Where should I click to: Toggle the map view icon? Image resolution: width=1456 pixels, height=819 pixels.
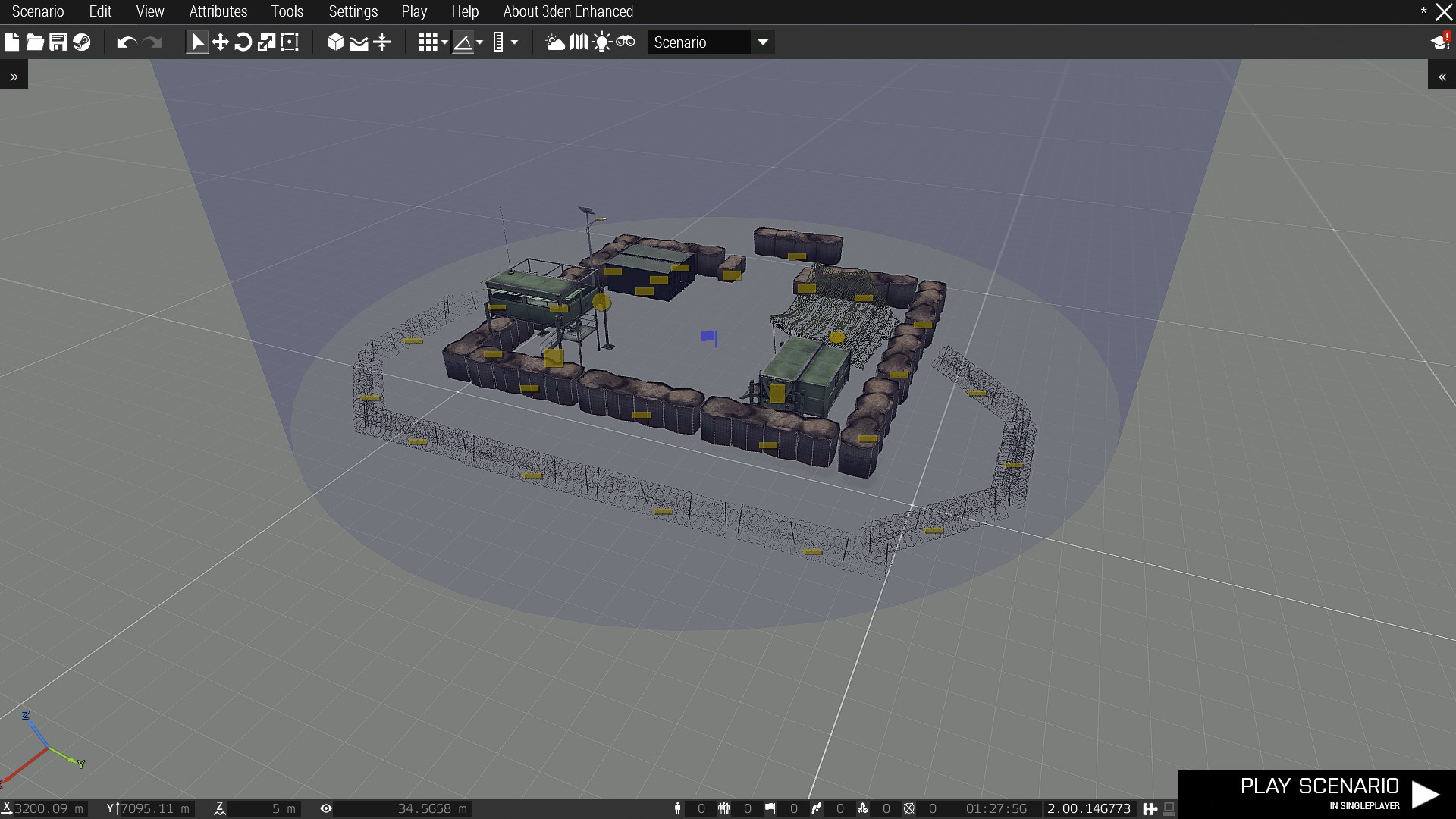point(579,42)
